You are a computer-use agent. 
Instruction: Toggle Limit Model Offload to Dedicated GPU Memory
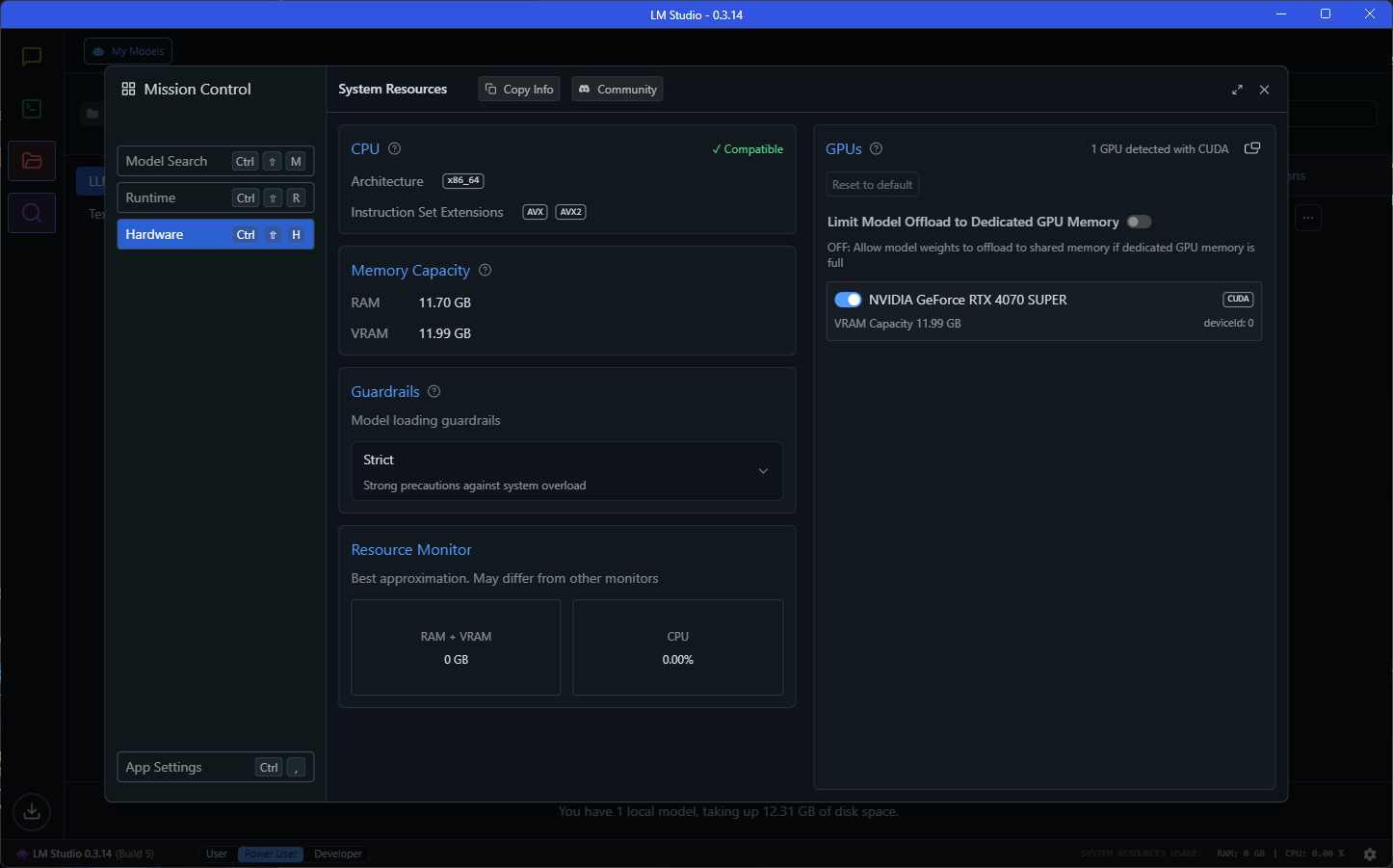[x=1139, y=222]
